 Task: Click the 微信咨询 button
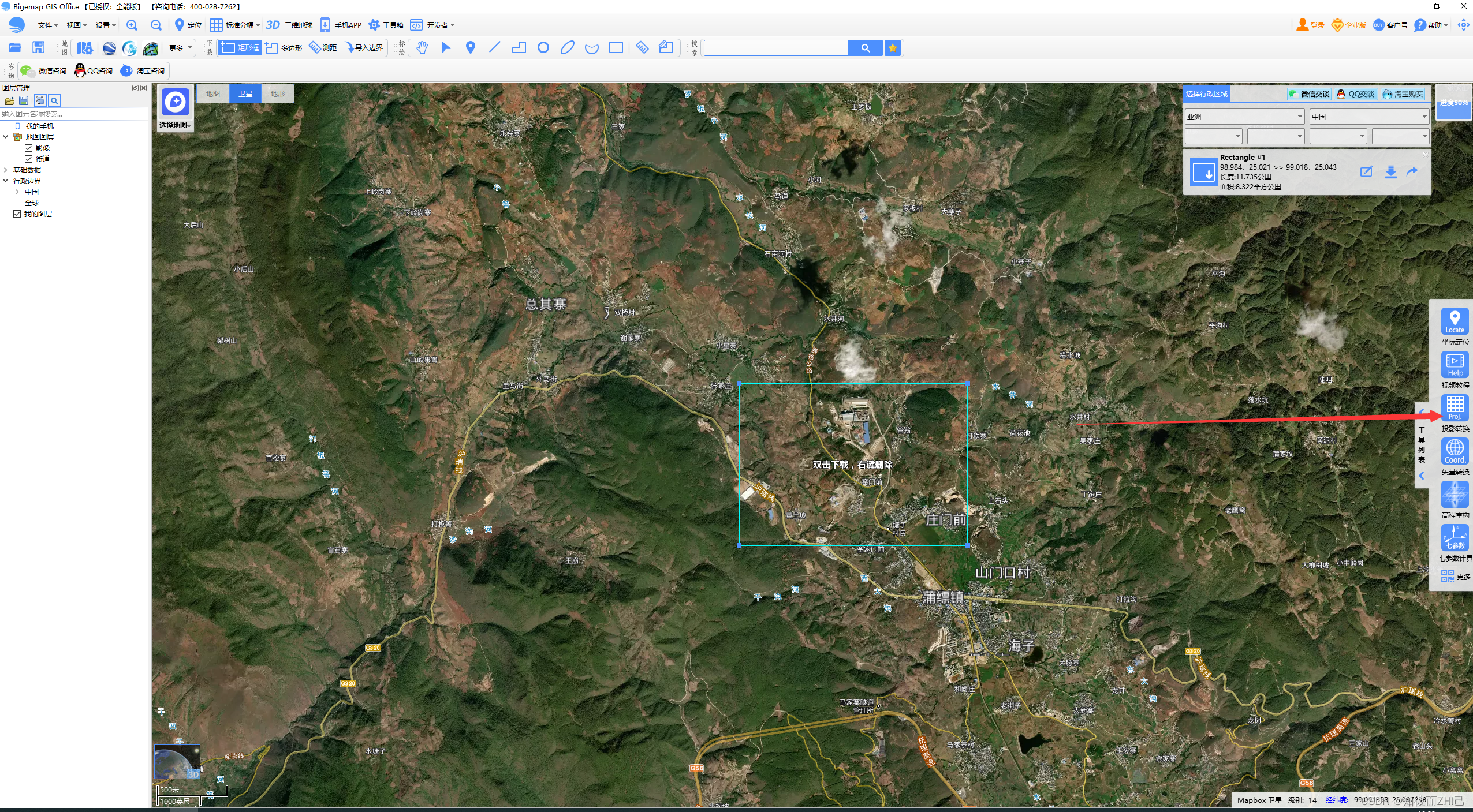click(44, 71)
